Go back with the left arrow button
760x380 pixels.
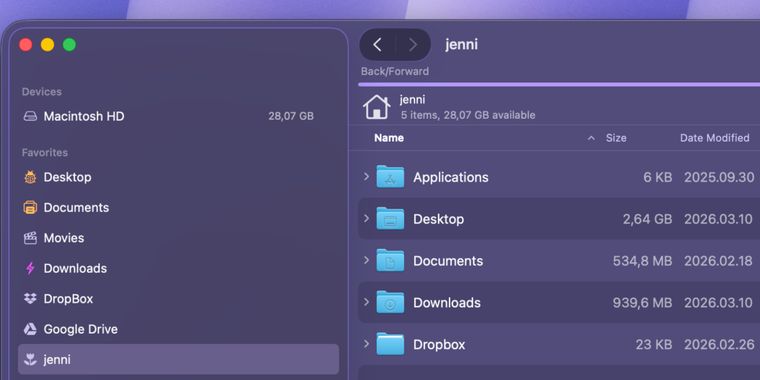[x=378, y=45]
